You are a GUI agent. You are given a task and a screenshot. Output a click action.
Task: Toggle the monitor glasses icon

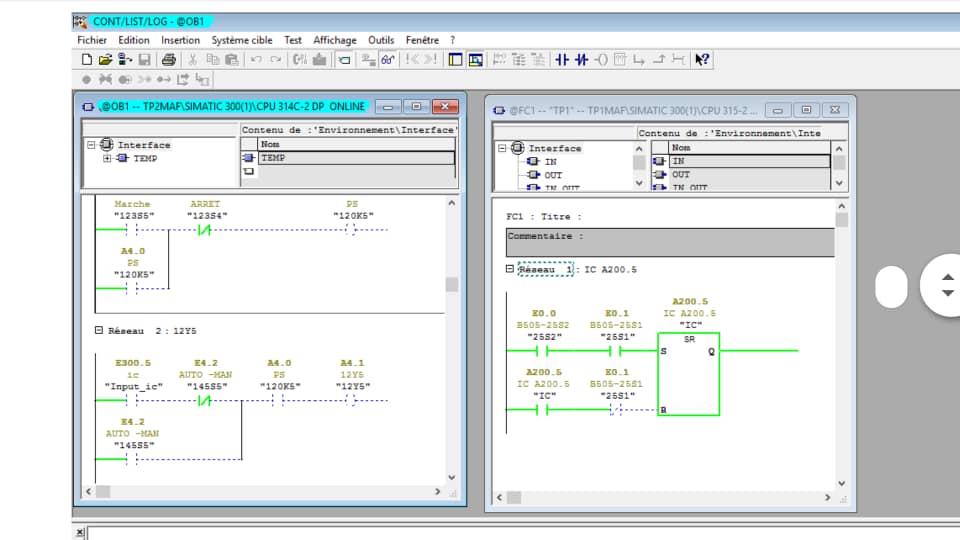point(388,60)
